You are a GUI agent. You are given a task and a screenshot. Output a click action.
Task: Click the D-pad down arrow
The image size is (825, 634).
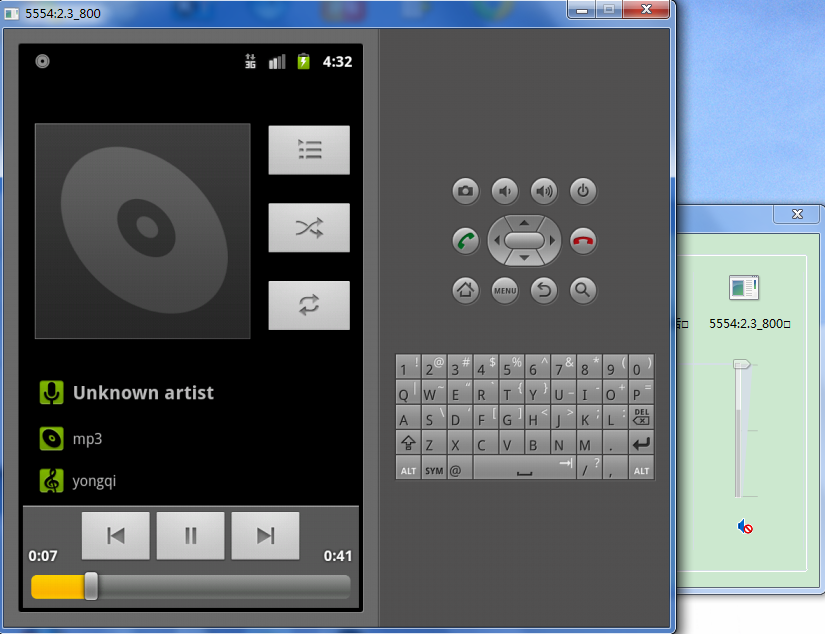pos(524,258)
